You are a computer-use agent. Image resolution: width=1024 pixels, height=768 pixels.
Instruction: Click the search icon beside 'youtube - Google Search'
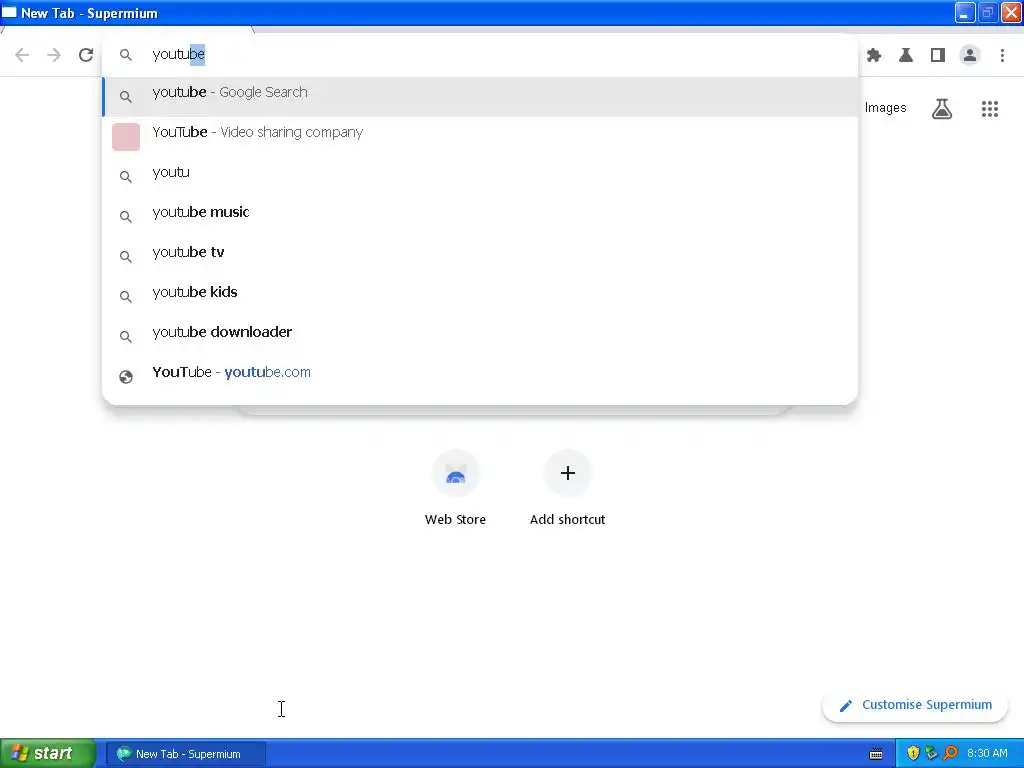pyautogui.click(x=126, y=97)
